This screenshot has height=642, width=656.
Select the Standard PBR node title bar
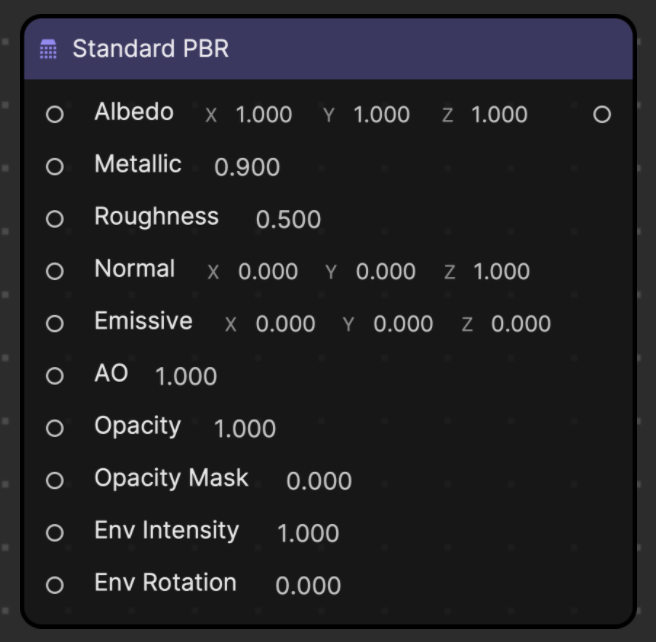click(328, 49)
